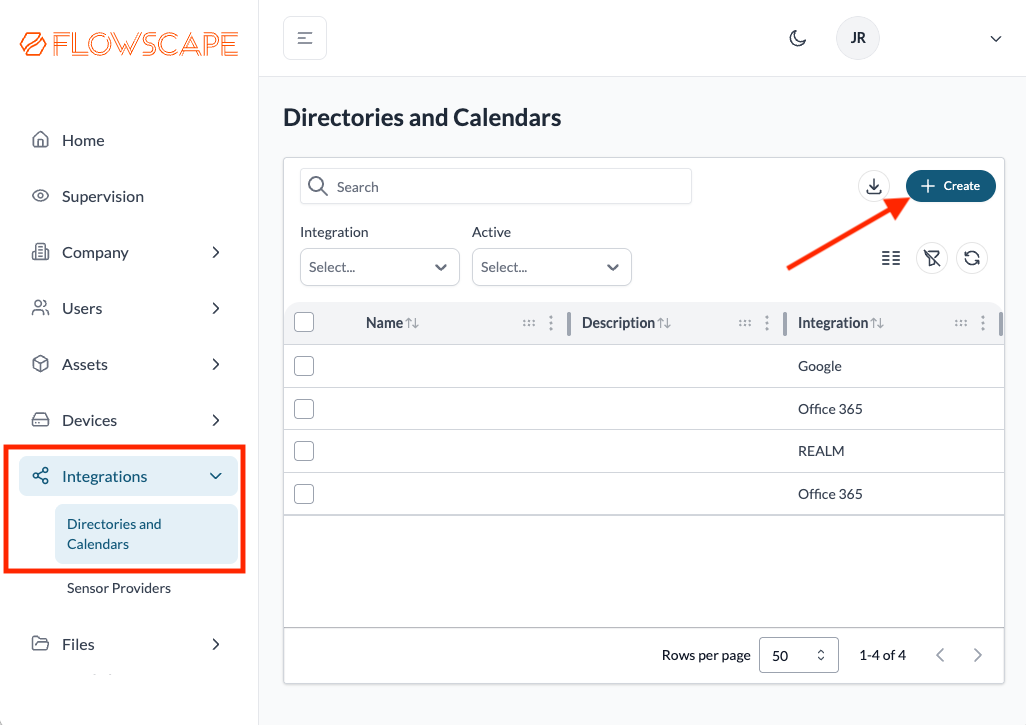Image resolution: width=1026 pixels, height=725 pixels.
Task: Select the REALM row checkbox
Action: [304, 451]
